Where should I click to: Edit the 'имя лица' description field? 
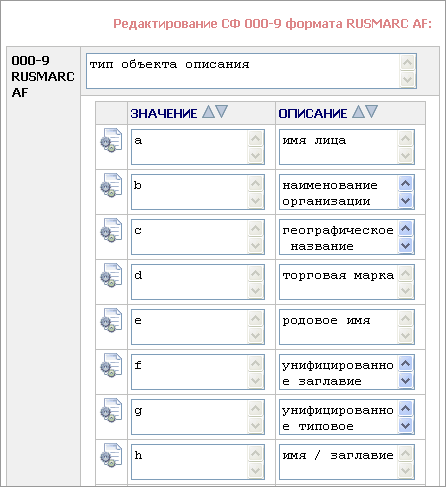(347, 147)
